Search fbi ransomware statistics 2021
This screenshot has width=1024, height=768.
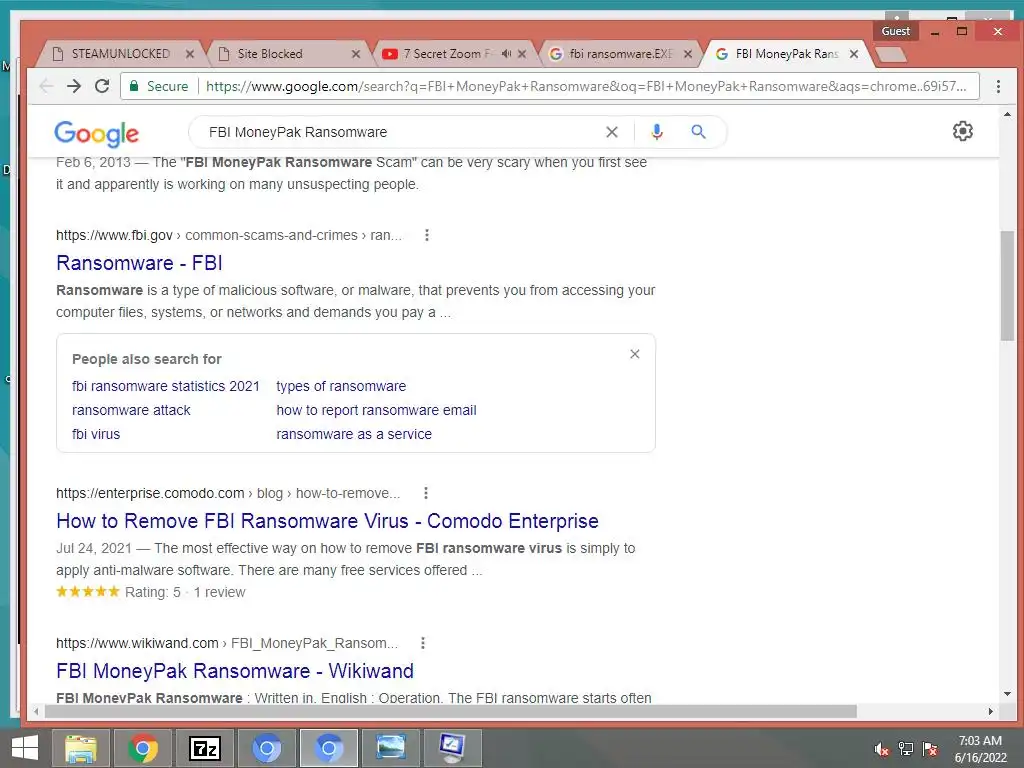click(x=166, y=387)
